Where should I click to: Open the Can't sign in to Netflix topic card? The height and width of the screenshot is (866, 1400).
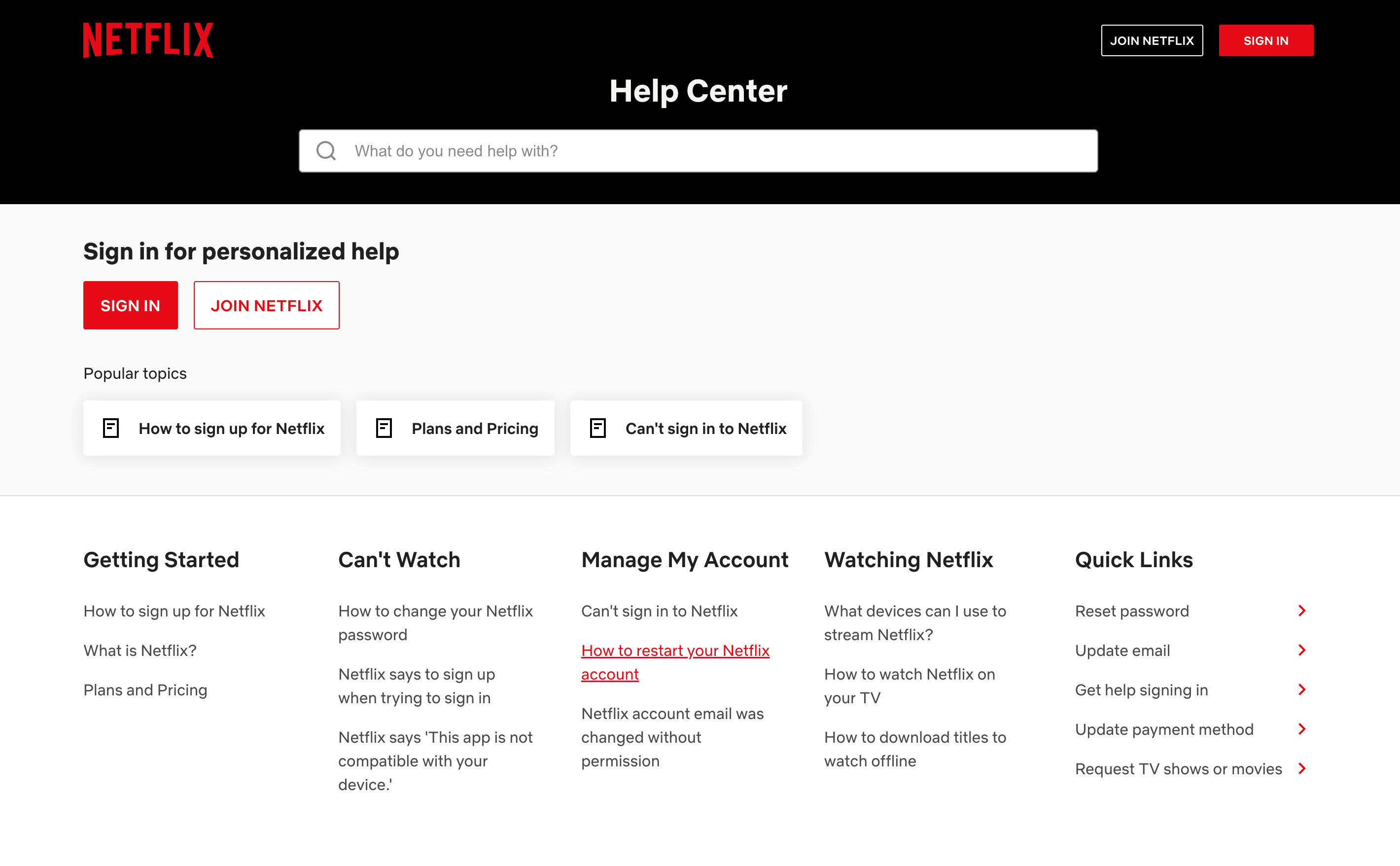(686, 428)
